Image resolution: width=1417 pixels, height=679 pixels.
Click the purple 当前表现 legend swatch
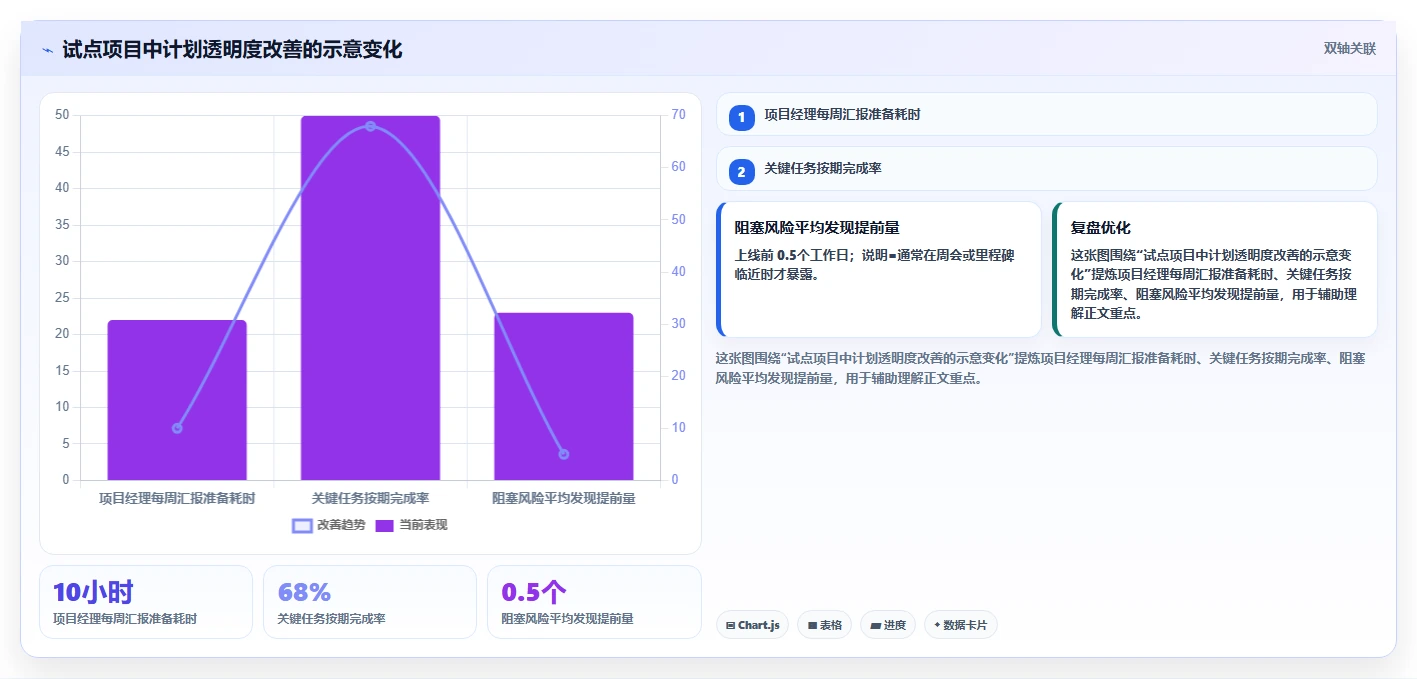(385, 525)
